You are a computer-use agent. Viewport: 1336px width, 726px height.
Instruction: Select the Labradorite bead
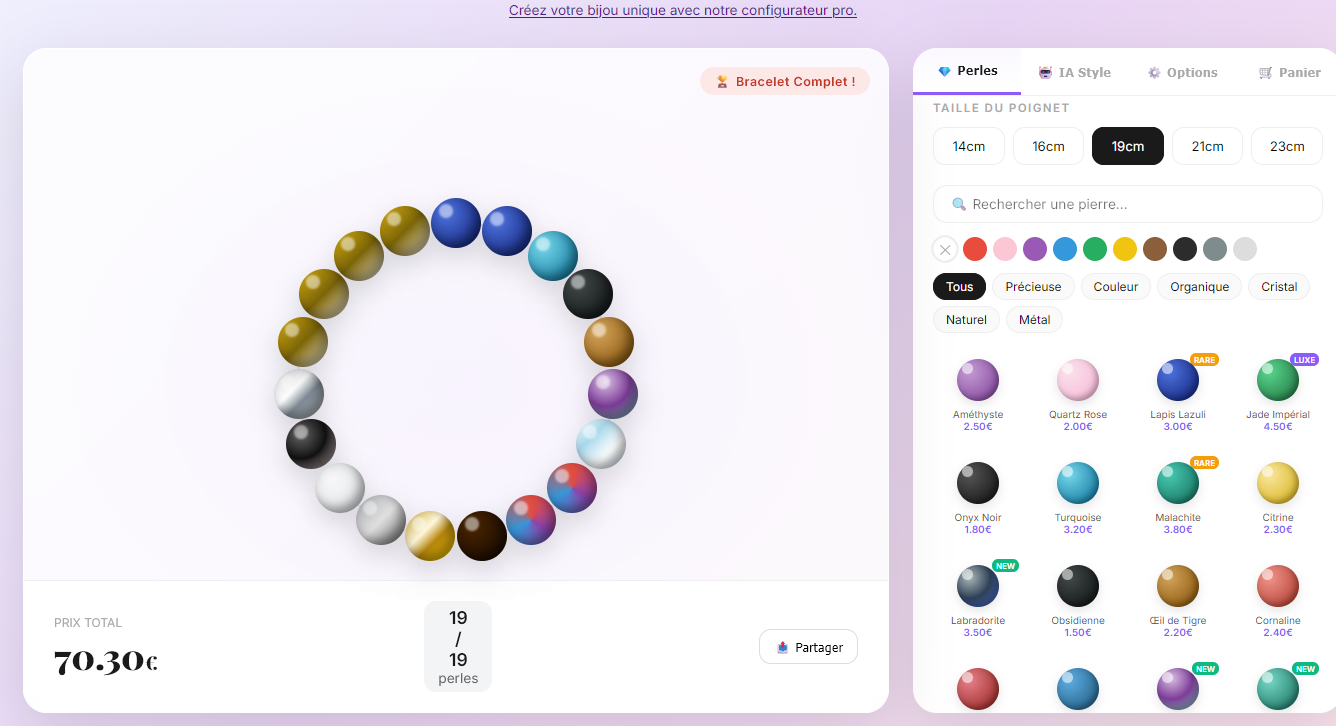click(978, 586)
